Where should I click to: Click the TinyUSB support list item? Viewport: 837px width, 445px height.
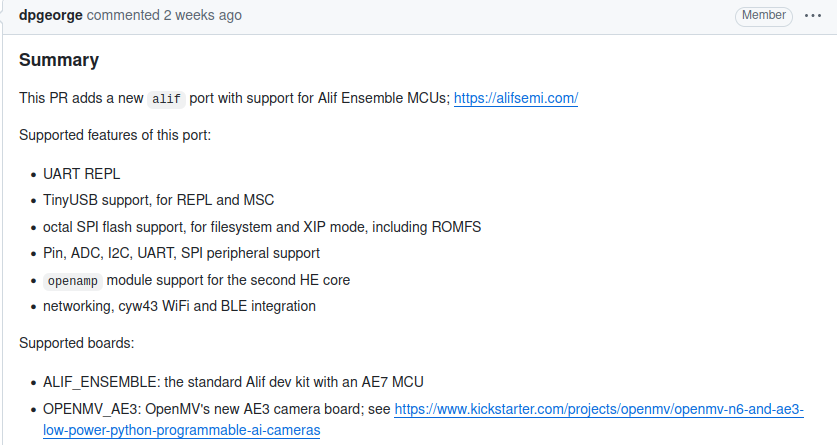coord(158,200)
